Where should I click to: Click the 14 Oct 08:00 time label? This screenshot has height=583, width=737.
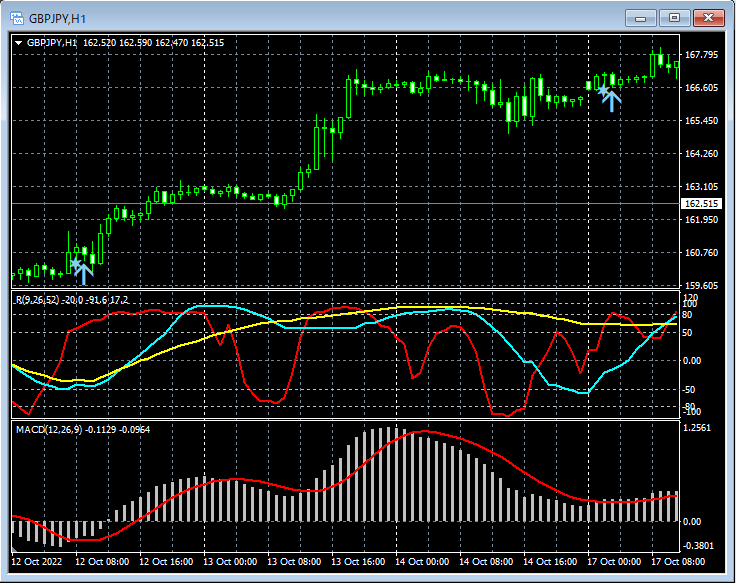coord(486,562)
